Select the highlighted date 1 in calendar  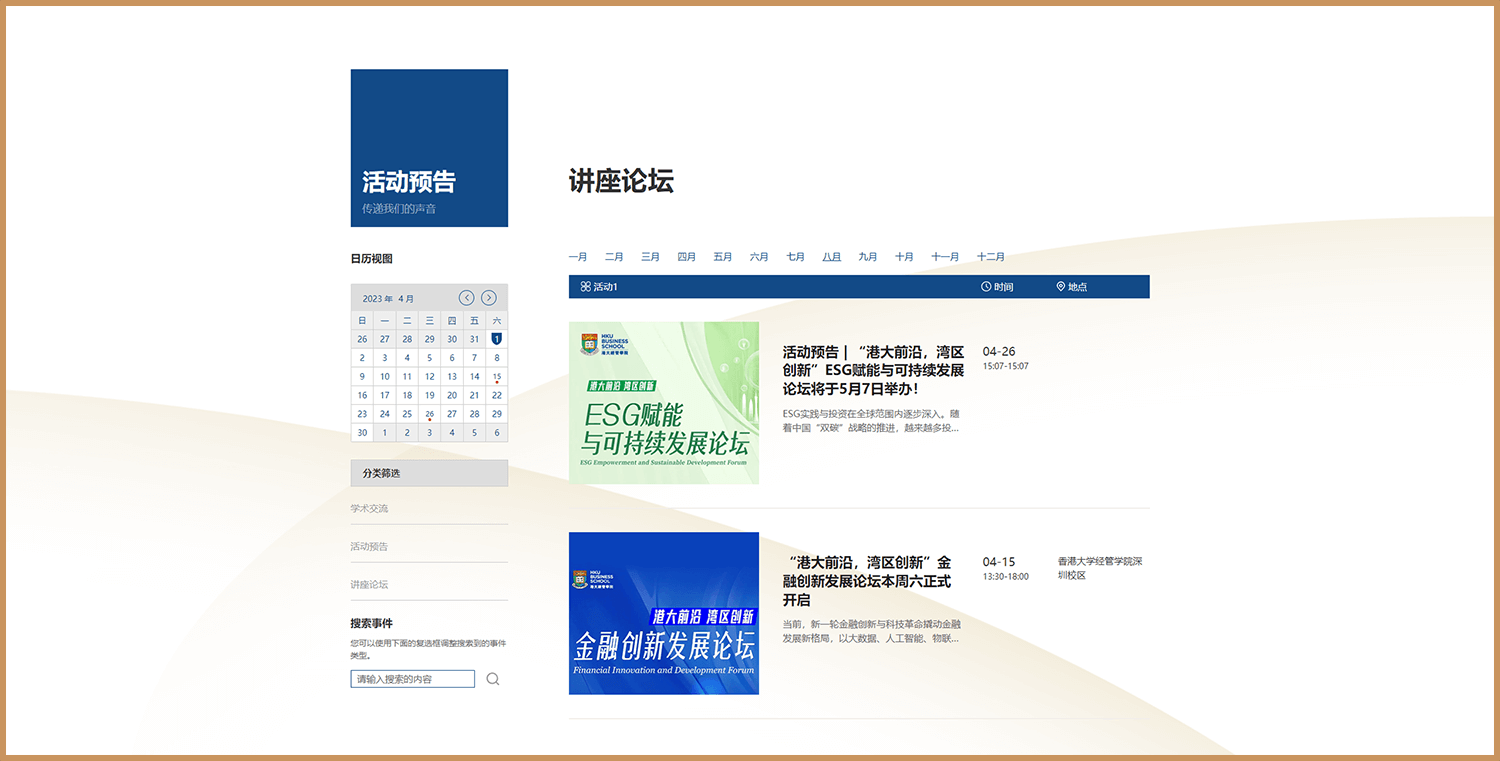click(497, 339)
